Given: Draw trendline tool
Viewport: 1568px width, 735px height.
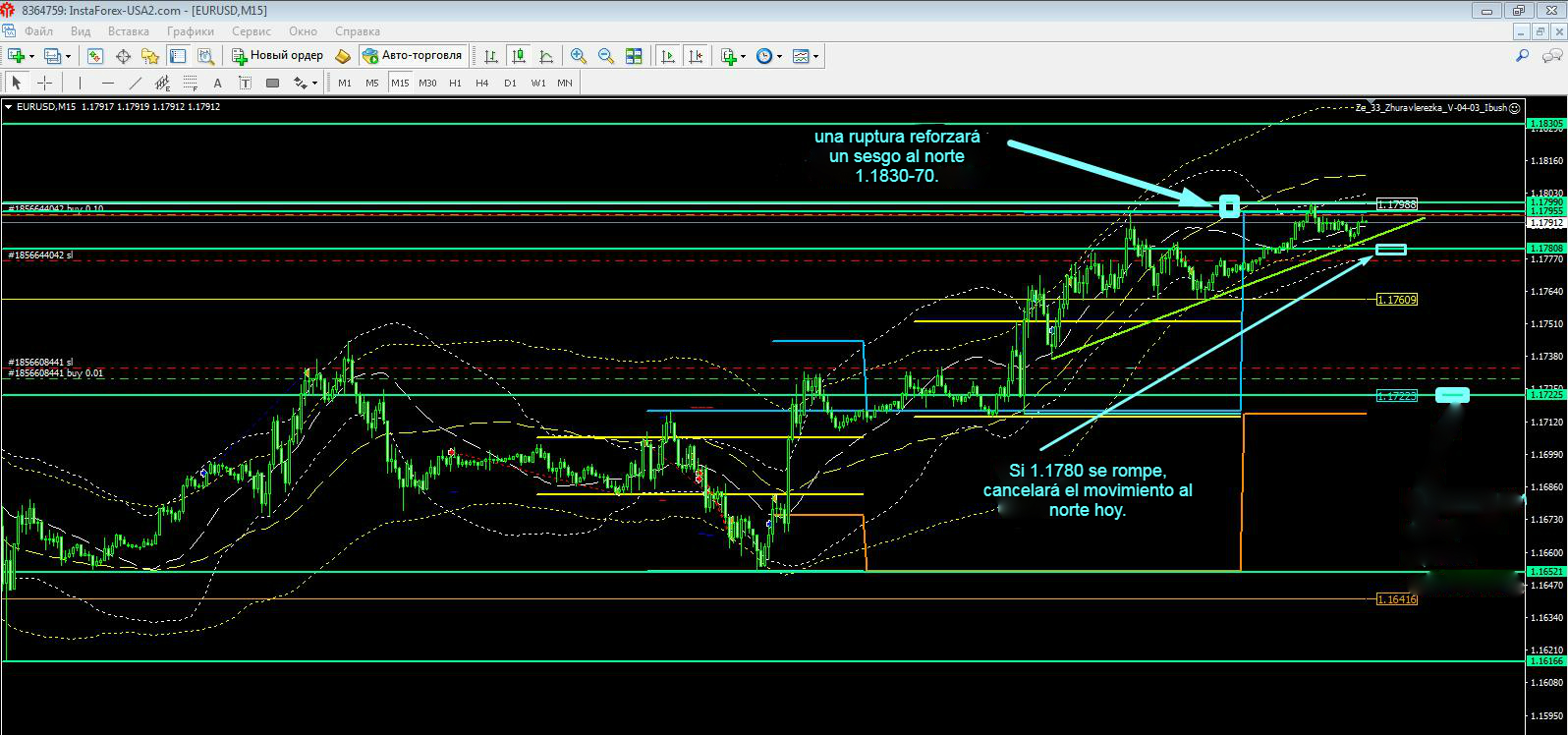Looking at the screenshot, I should click(x=136, y=83).
